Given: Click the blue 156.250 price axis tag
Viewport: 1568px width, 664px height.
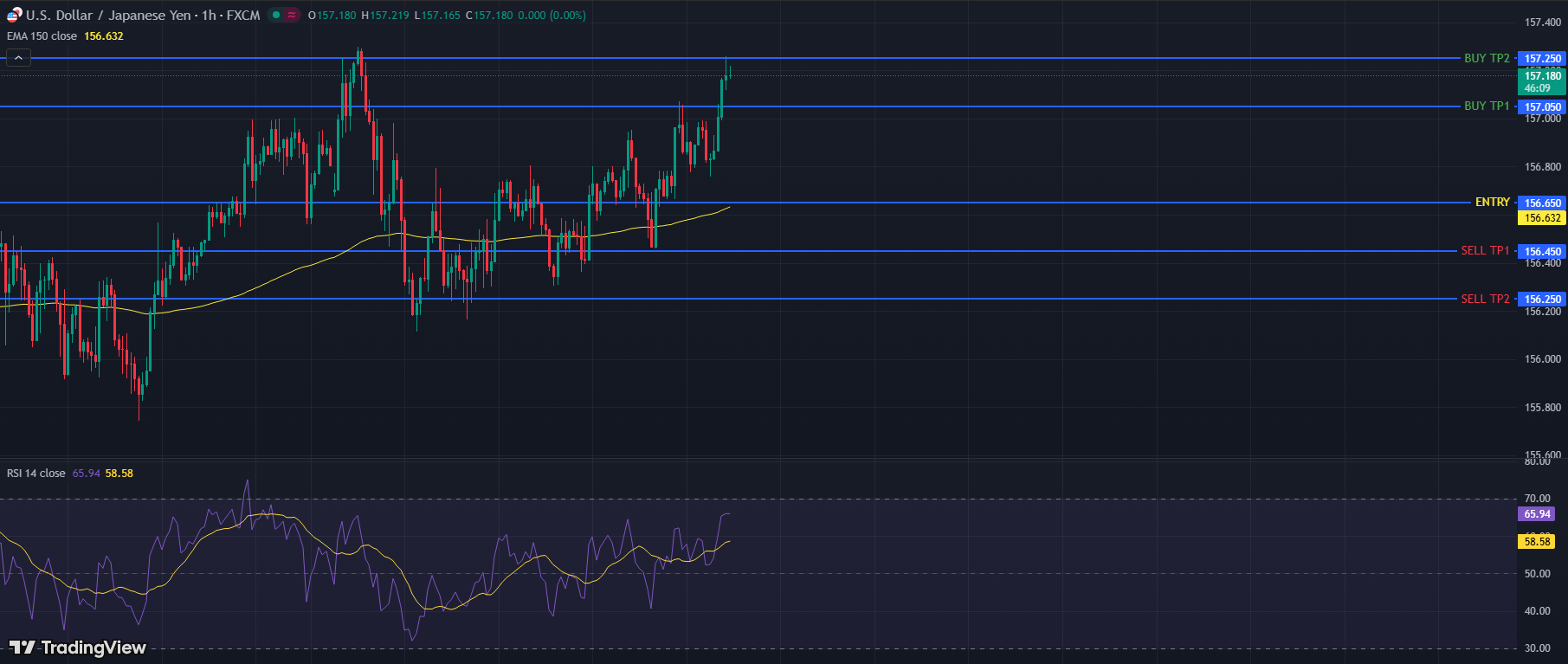Looking at the screenshot, I should pyautogui.click(x=1542, y=300).
